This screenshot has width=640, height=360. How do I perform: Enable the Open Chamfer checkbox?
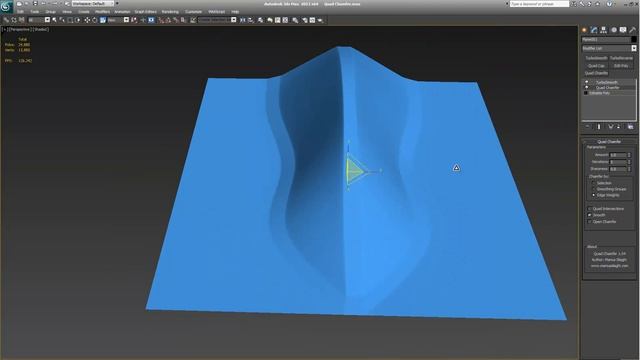(589, 222)
